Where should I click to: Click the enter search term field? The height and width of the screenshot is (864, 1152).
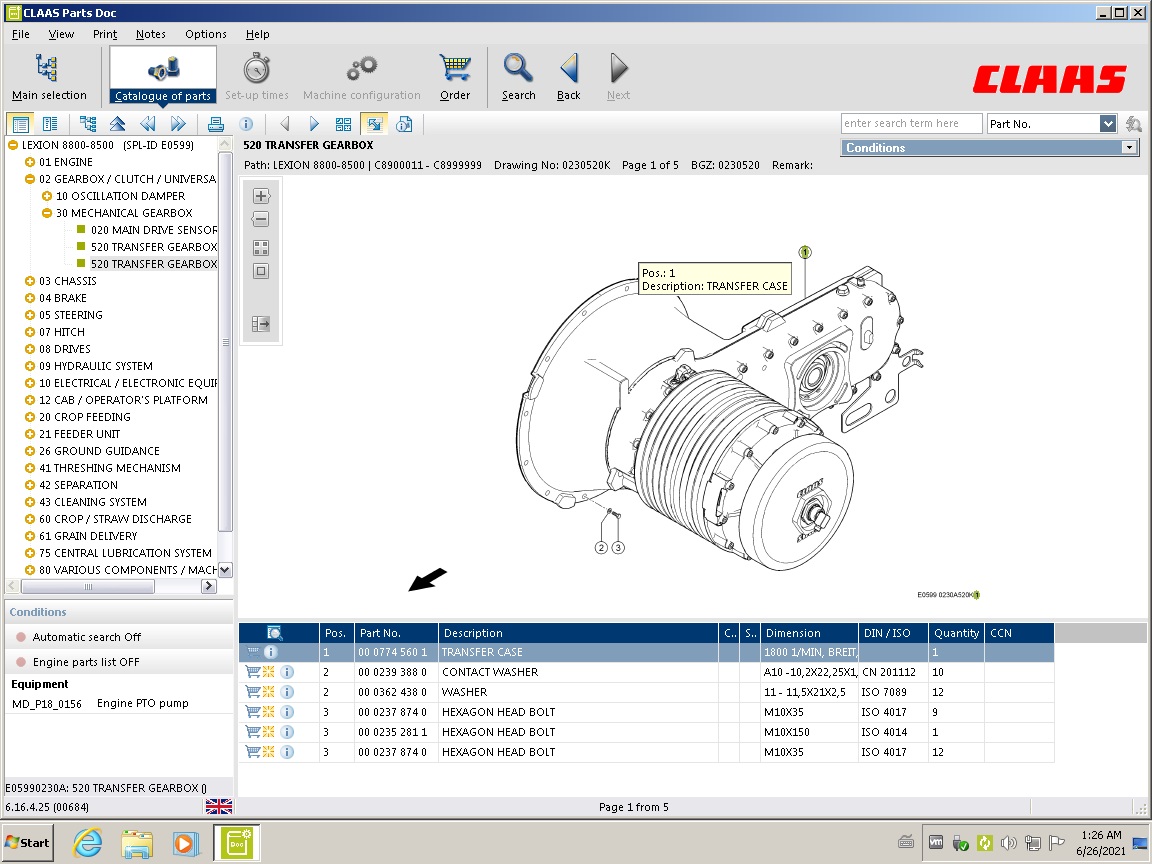point(911,123)
